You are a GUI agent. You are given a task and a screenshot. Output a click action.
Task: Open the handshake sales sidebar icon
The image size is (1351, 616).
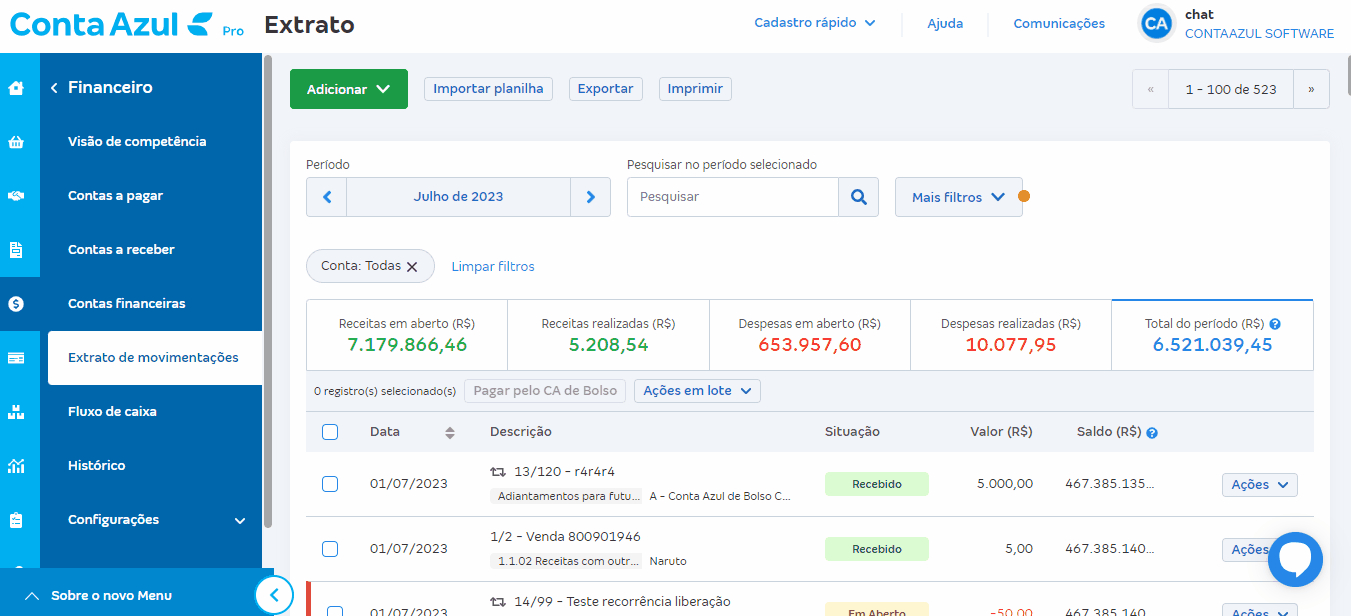tap(16, 196)
